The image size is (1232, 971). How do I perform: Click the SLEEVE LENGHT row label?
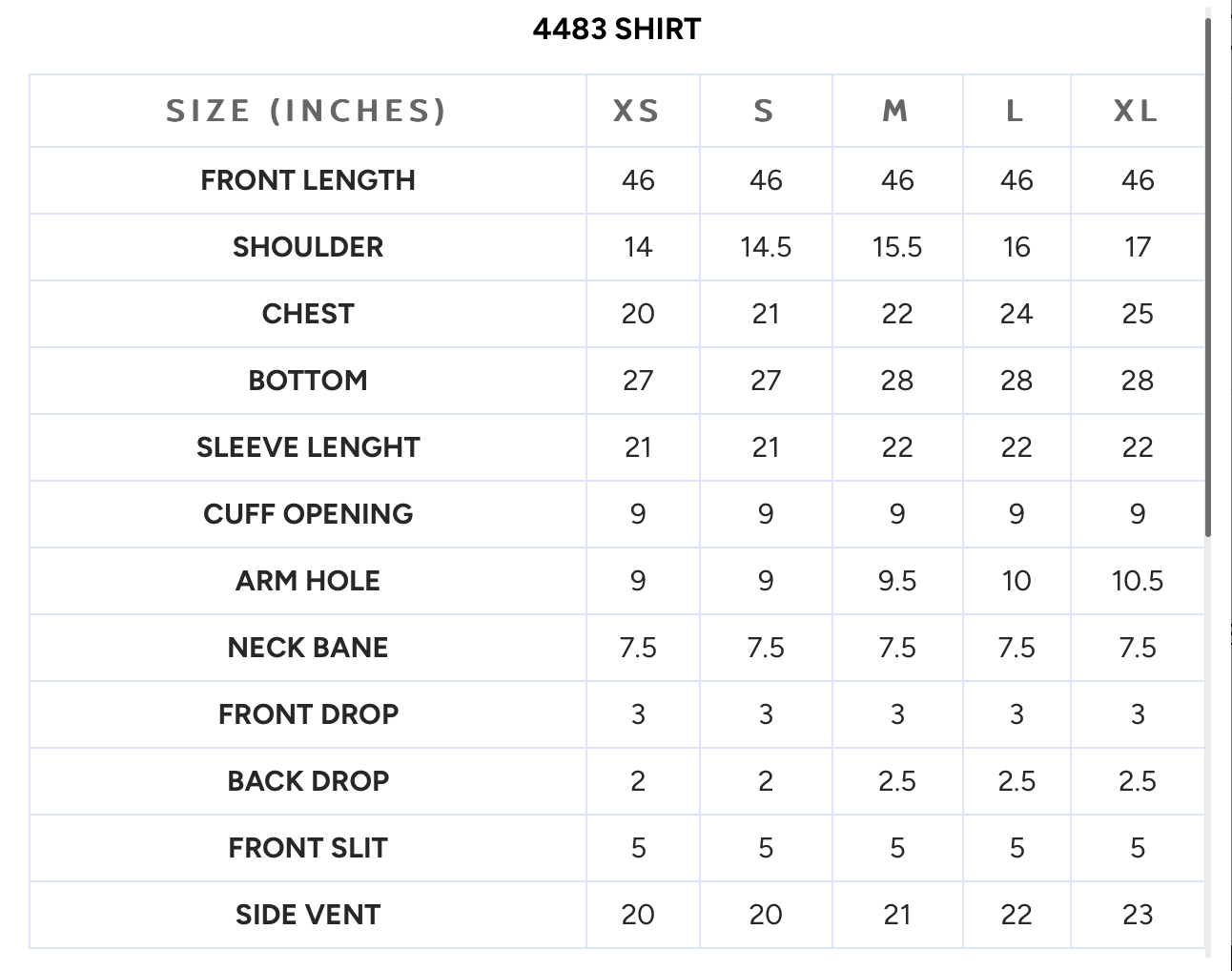click(x=308, y=447)
